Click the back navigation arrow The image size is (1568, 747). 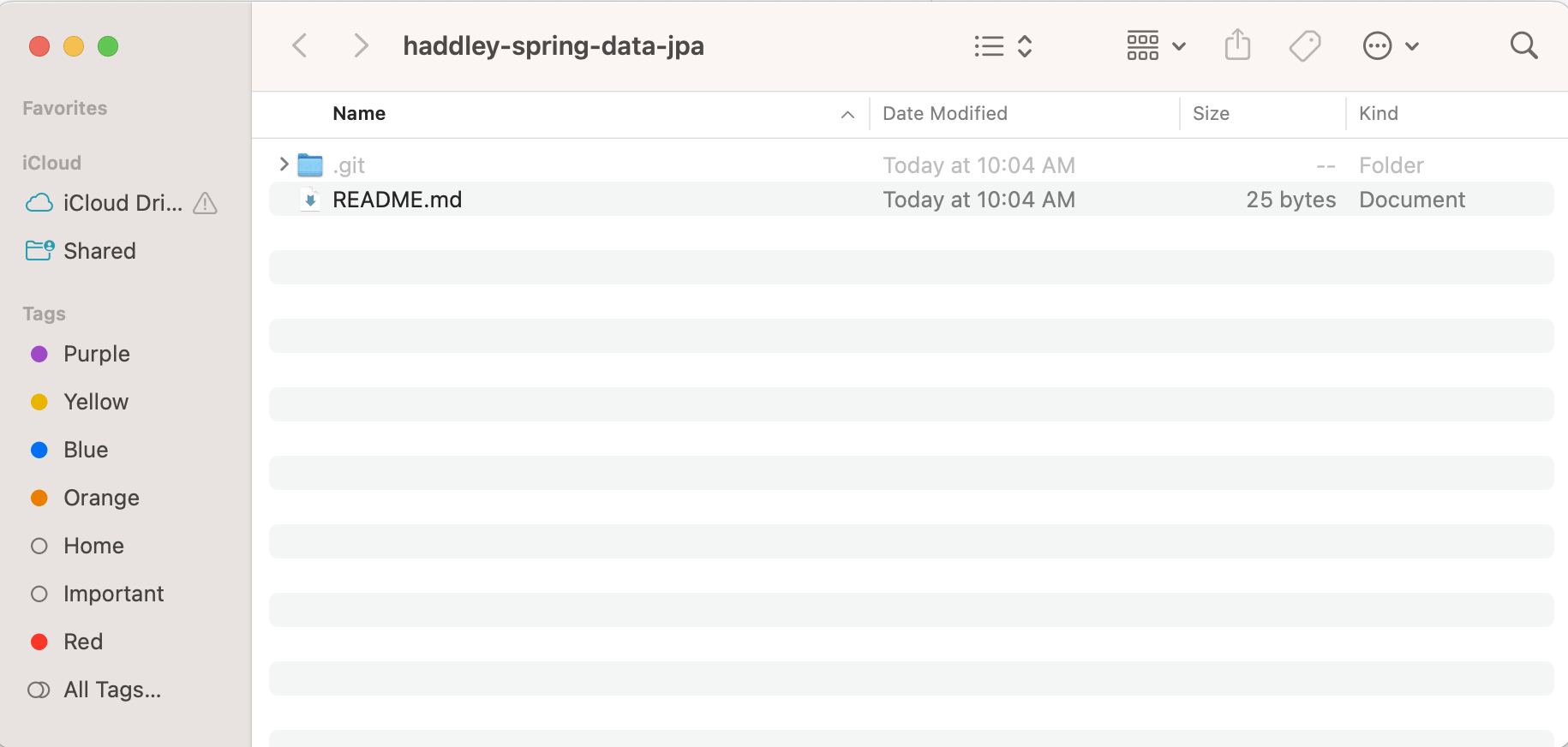tap(300, 45)
